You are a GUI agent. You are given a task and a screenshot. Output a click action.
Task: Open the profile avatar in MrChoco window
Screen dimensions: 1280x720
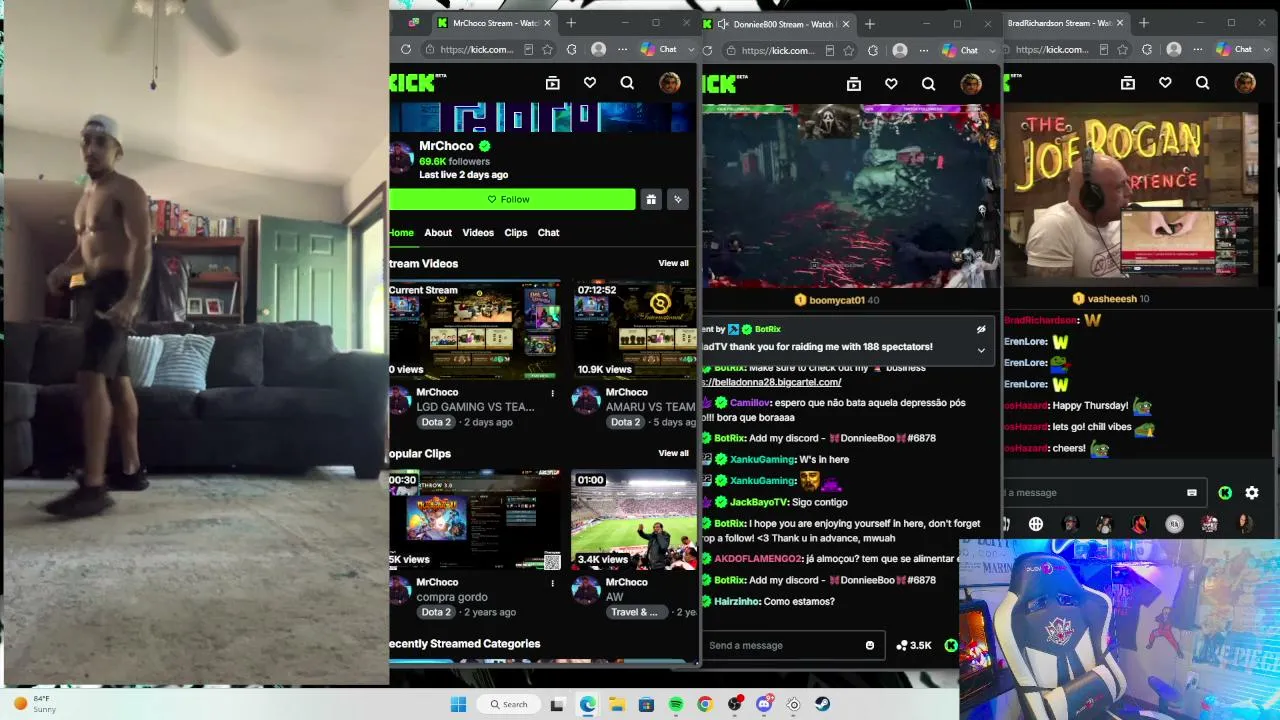point(670,83)
